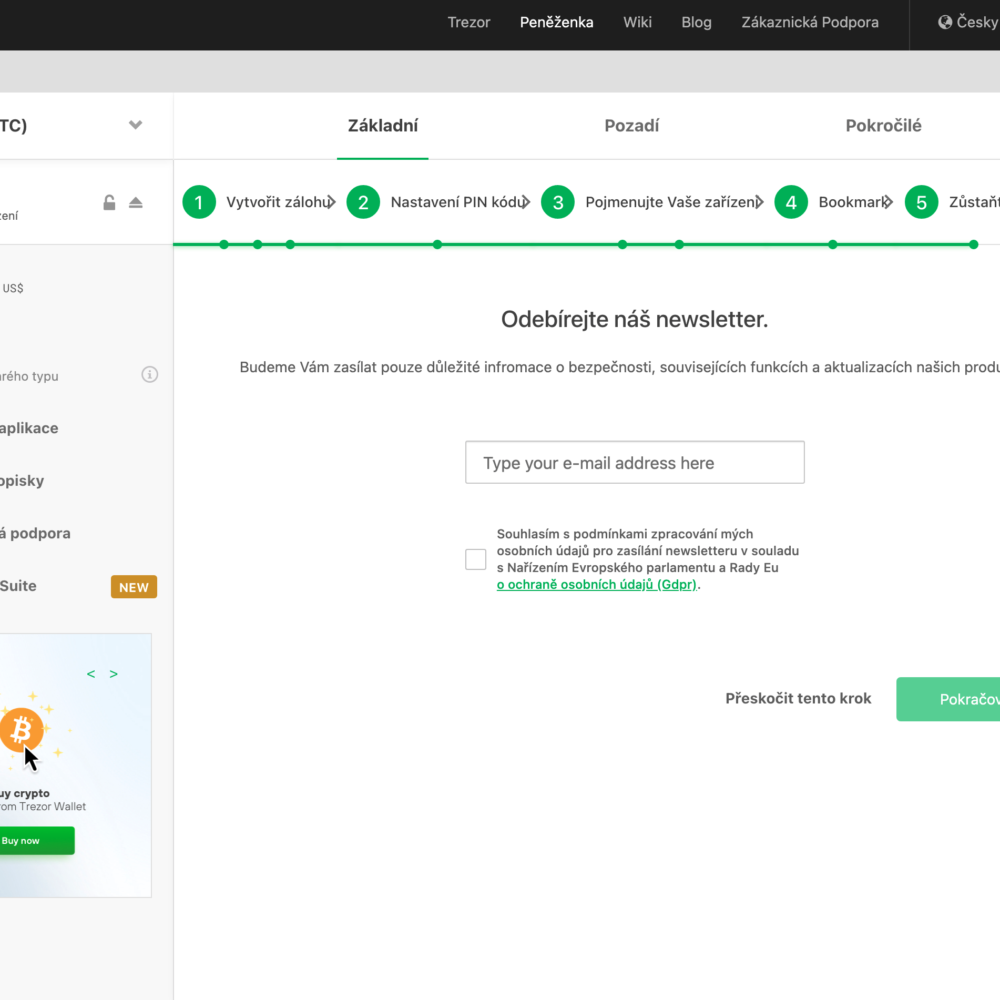Open the GDPR personal data protection link
1000x1000 pixels.
pyautogui.click(x=597, y=585)
